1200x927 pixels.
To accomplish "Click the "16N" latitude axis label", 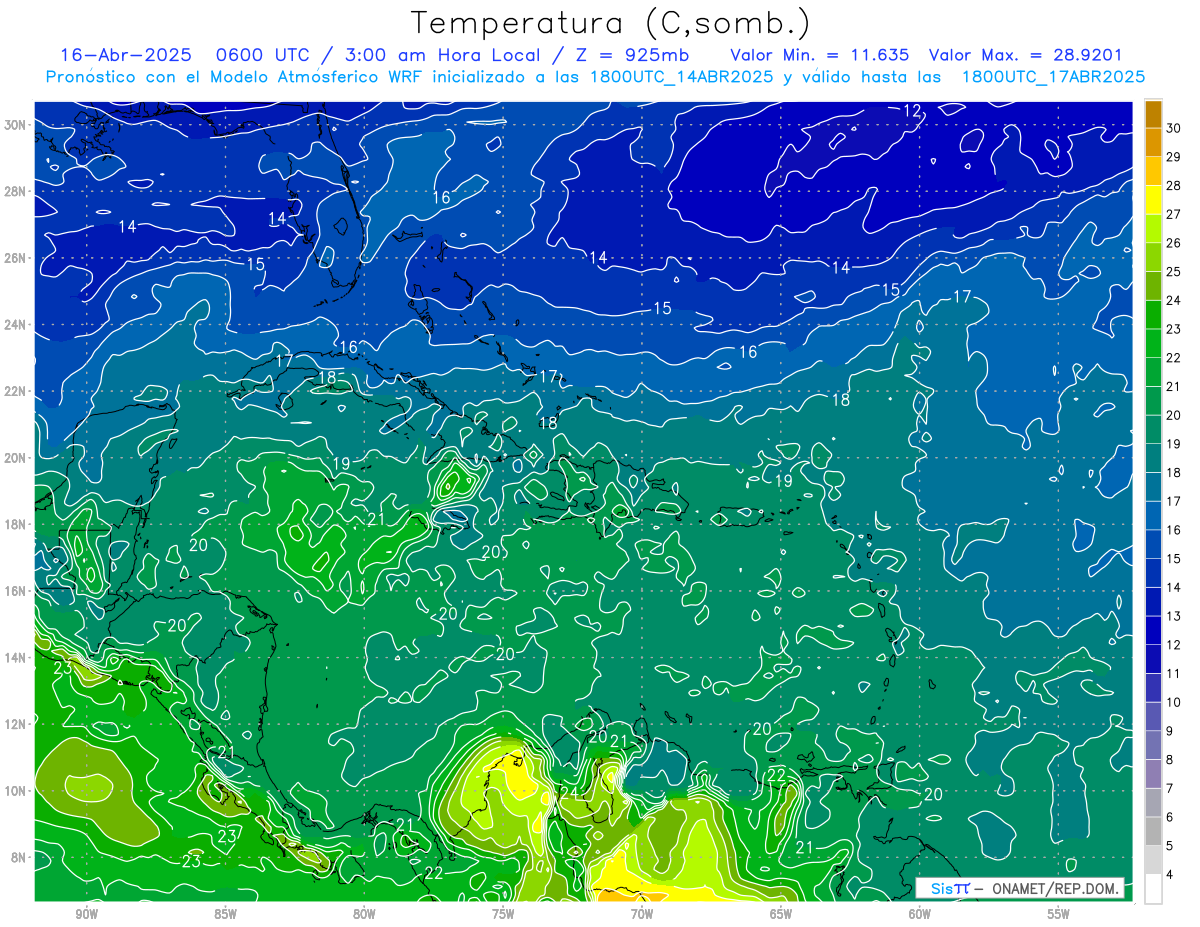I will click(17, 591).
